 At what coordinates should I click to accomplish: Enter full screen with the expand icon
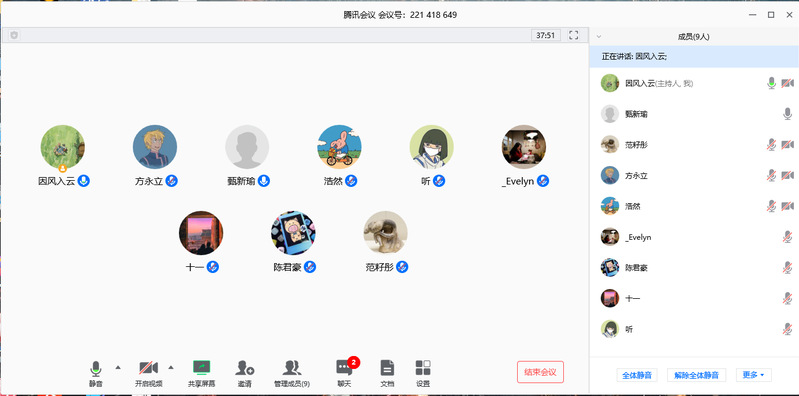click(574, 35)
